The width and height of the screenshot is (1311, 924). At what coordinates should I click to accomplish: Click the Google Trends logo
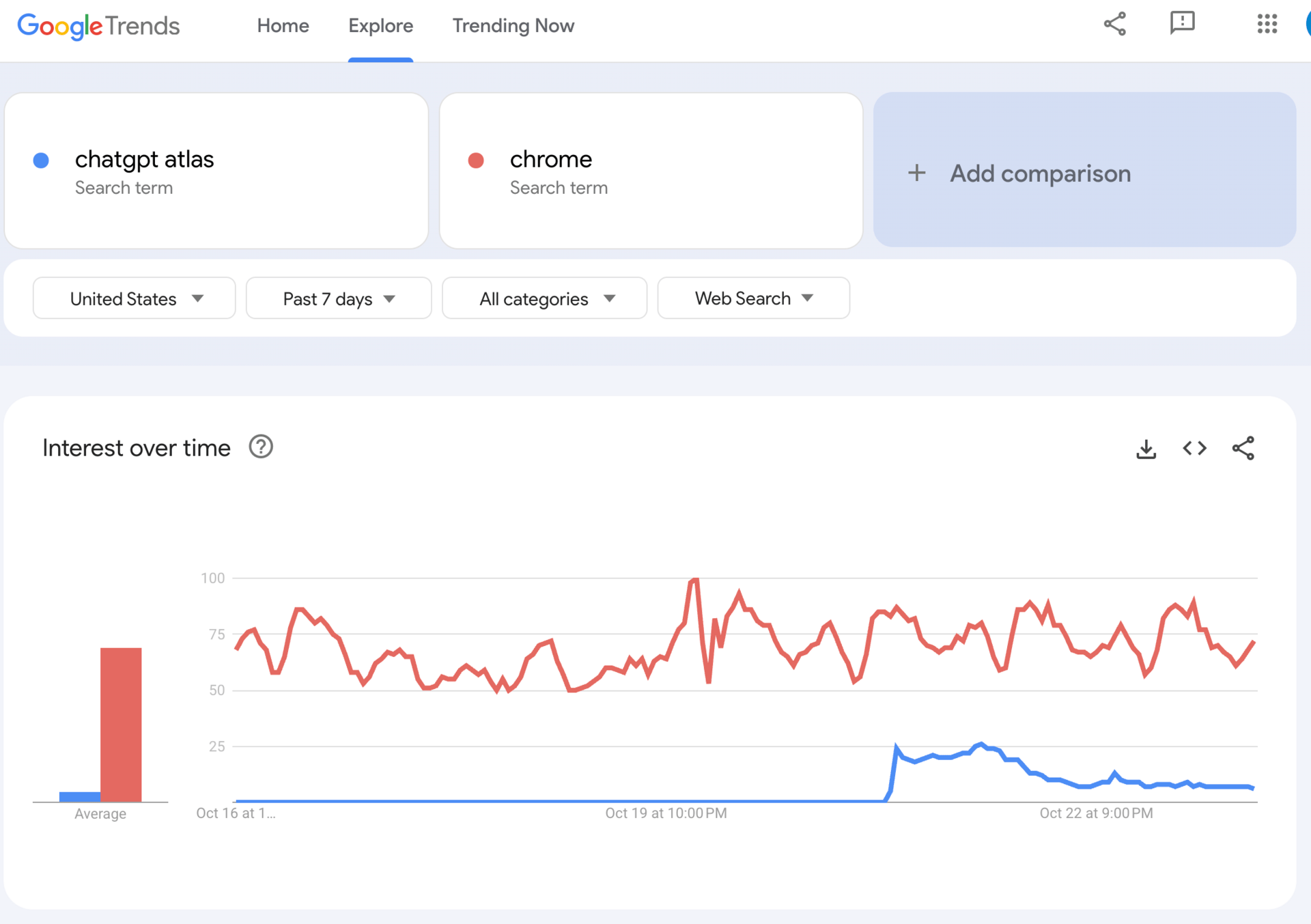click(x=98, y=26)
